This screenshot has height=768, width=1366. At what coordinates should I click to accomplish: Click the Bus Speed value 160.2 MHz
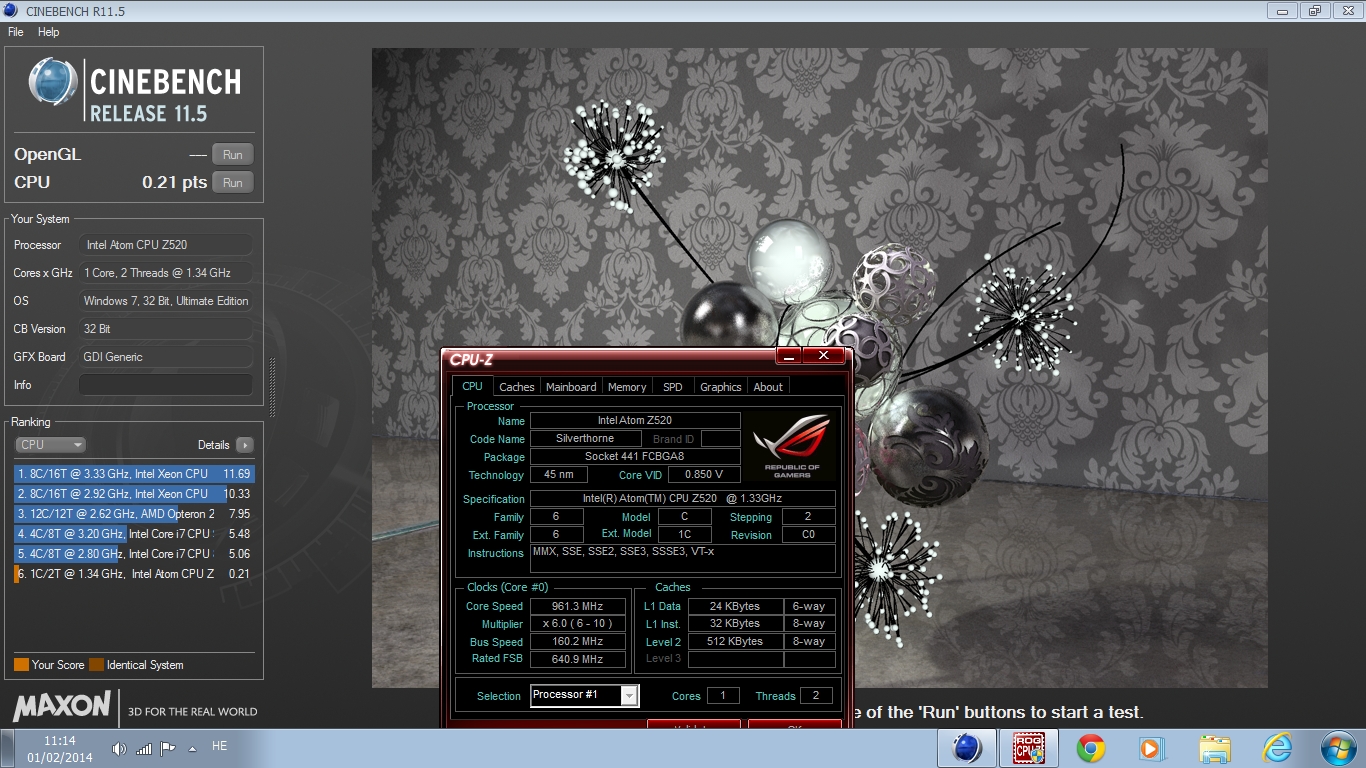pyautogui.click(x=577, y=642)
